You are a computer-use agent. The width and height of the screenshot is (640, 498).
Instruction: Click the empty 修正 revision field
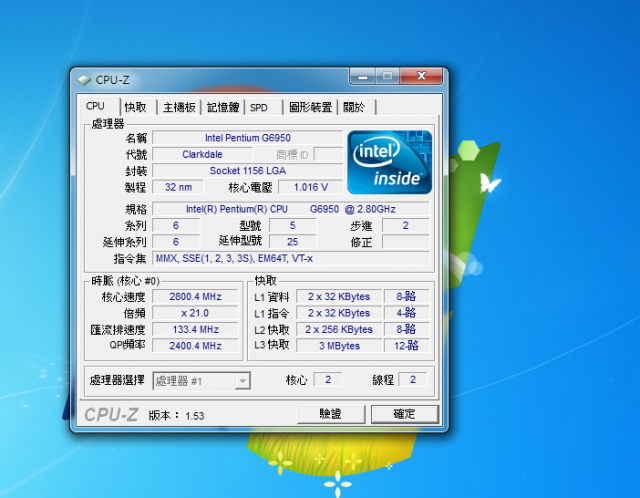405,242
